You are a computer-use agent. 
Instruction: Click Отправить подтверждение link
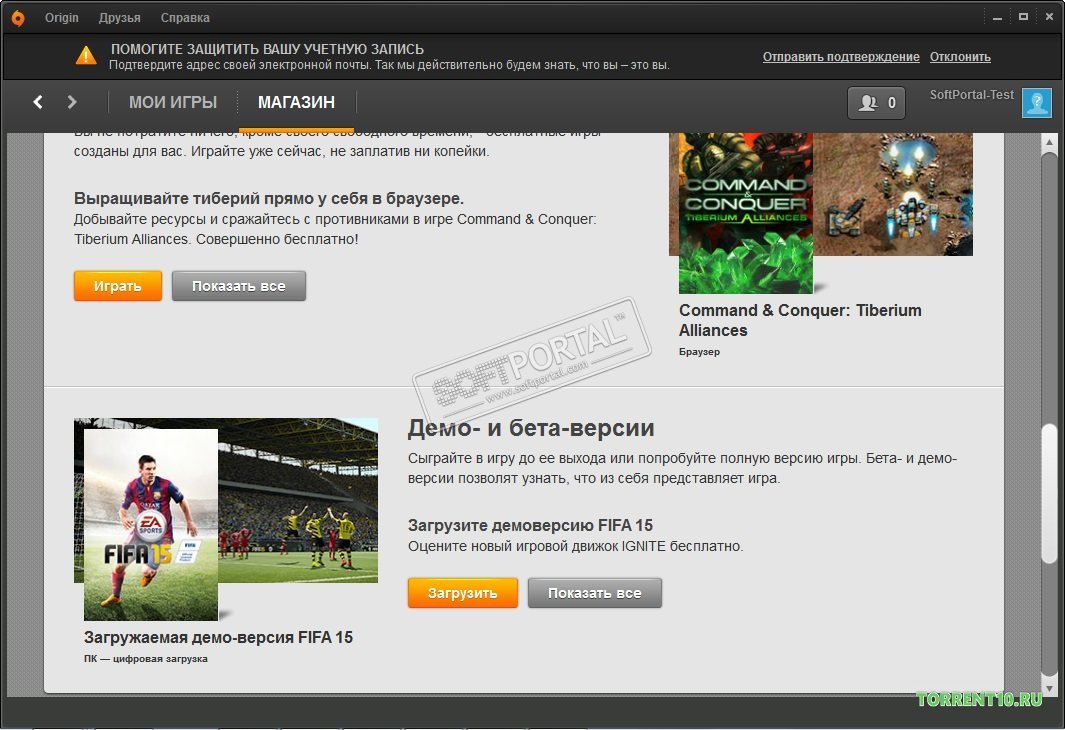click(840, 57)
